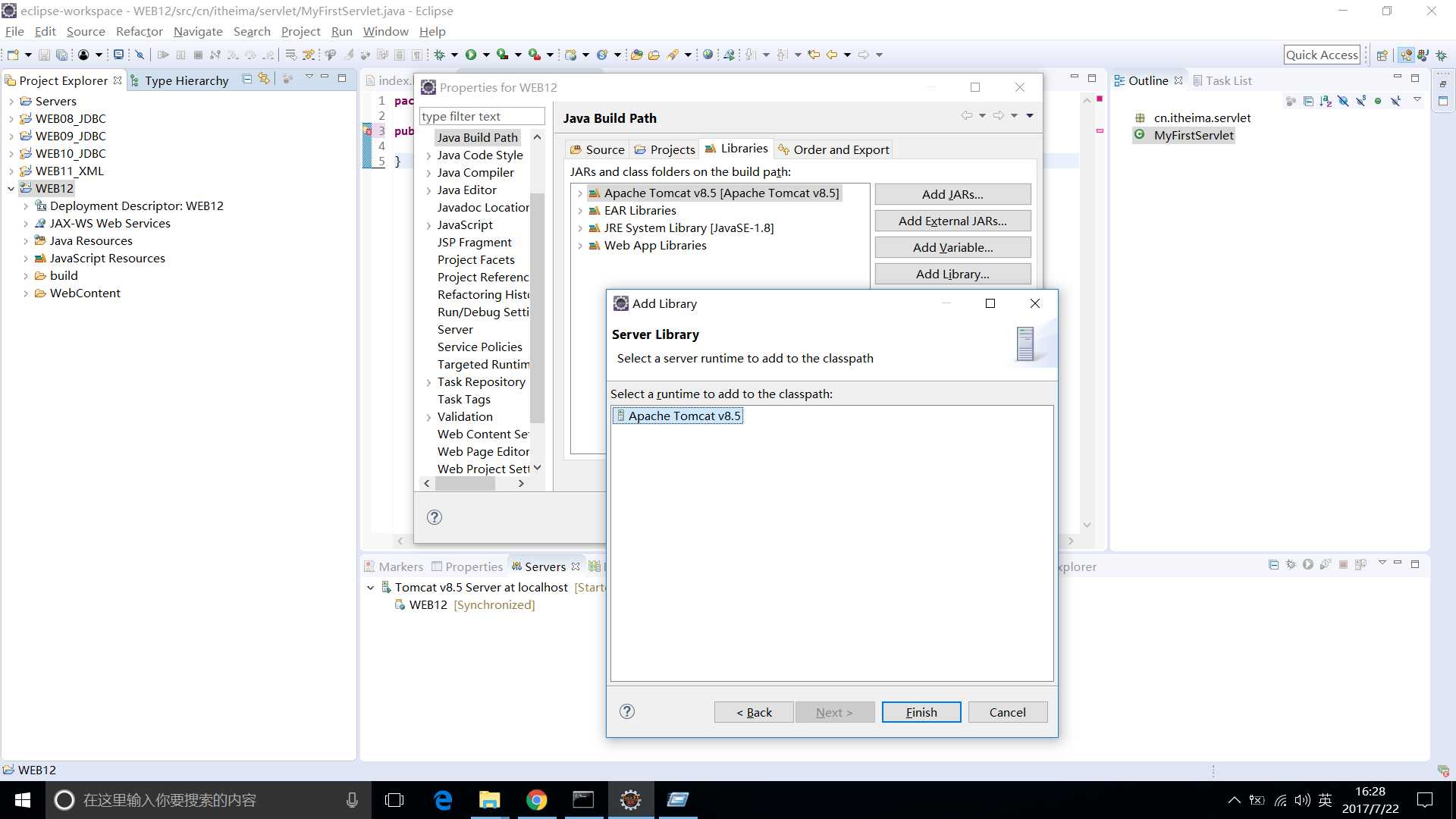Expand Apache Tomcat v8.5 library entry
Screen dimensions: 1456x819
click(580, 193)
